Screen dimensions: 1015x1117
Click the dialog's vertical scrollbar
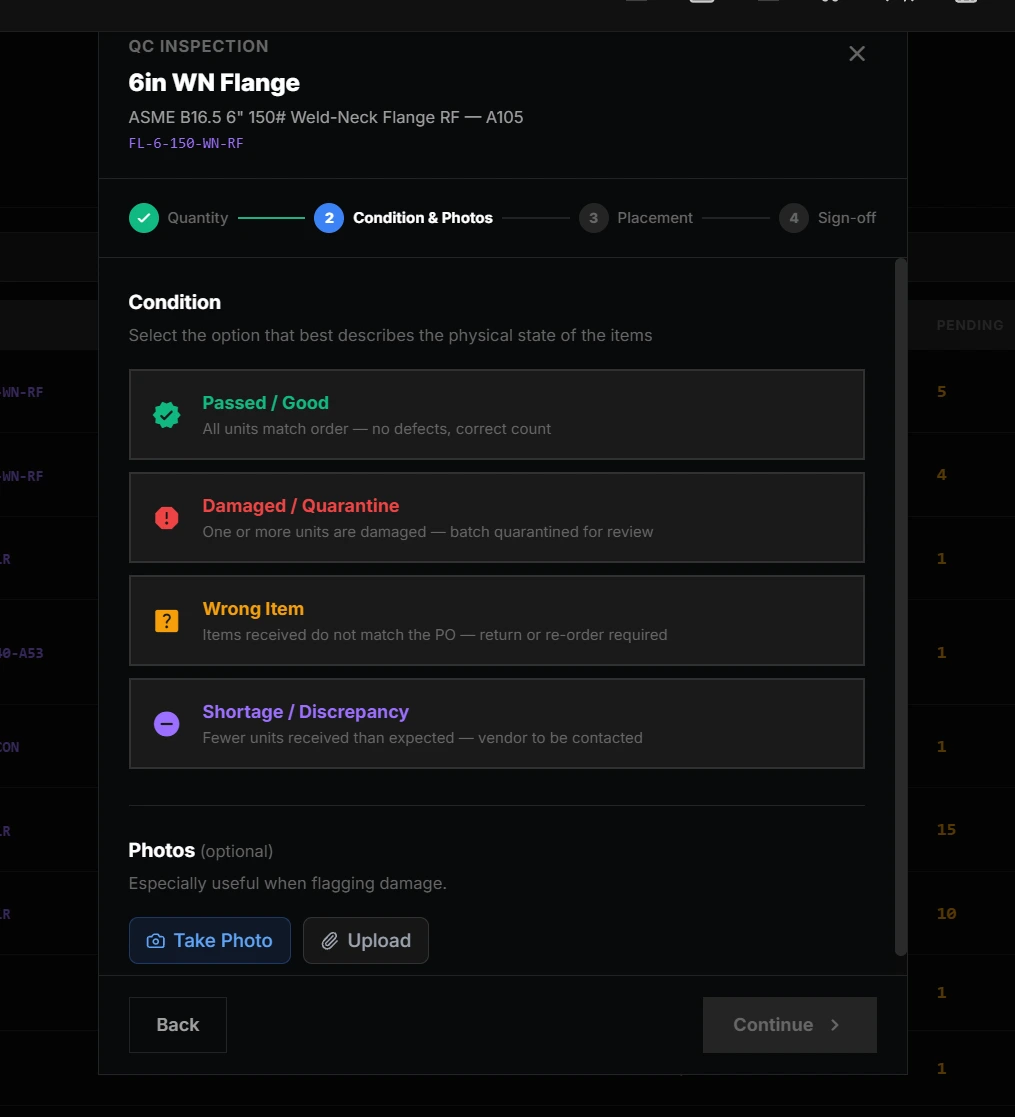point(901,608)
